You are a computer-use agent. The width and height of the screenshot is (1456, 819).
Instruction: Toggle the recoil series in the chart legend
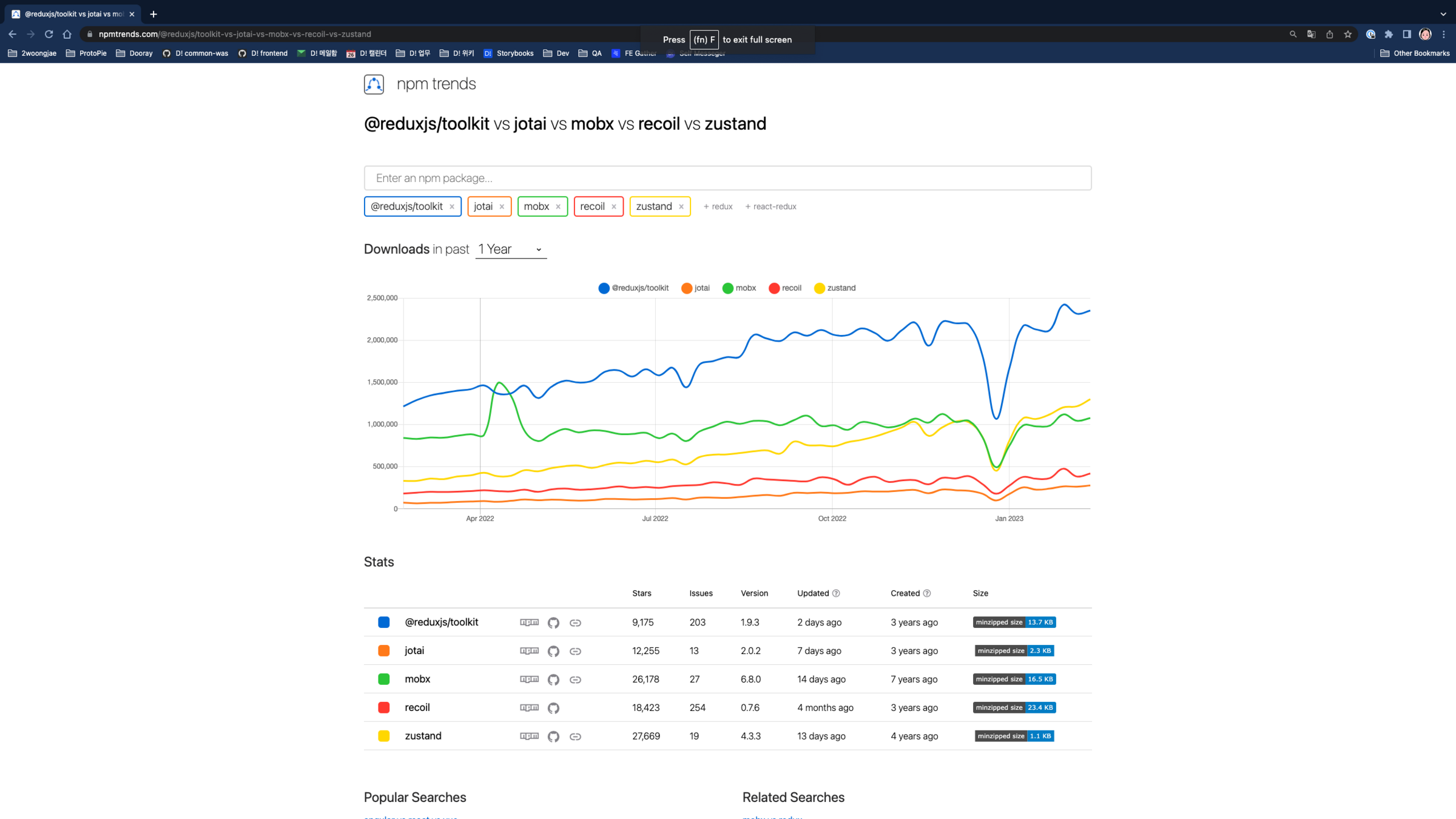pyautogui.click(x=785, y=288)
